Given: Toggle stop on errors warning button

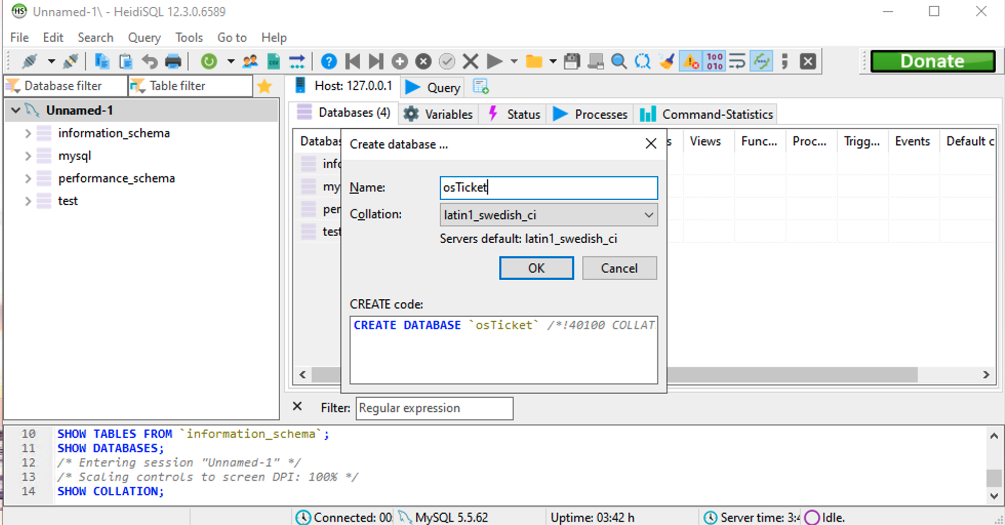Looking at the screenshot, I should tap(690, 62).
